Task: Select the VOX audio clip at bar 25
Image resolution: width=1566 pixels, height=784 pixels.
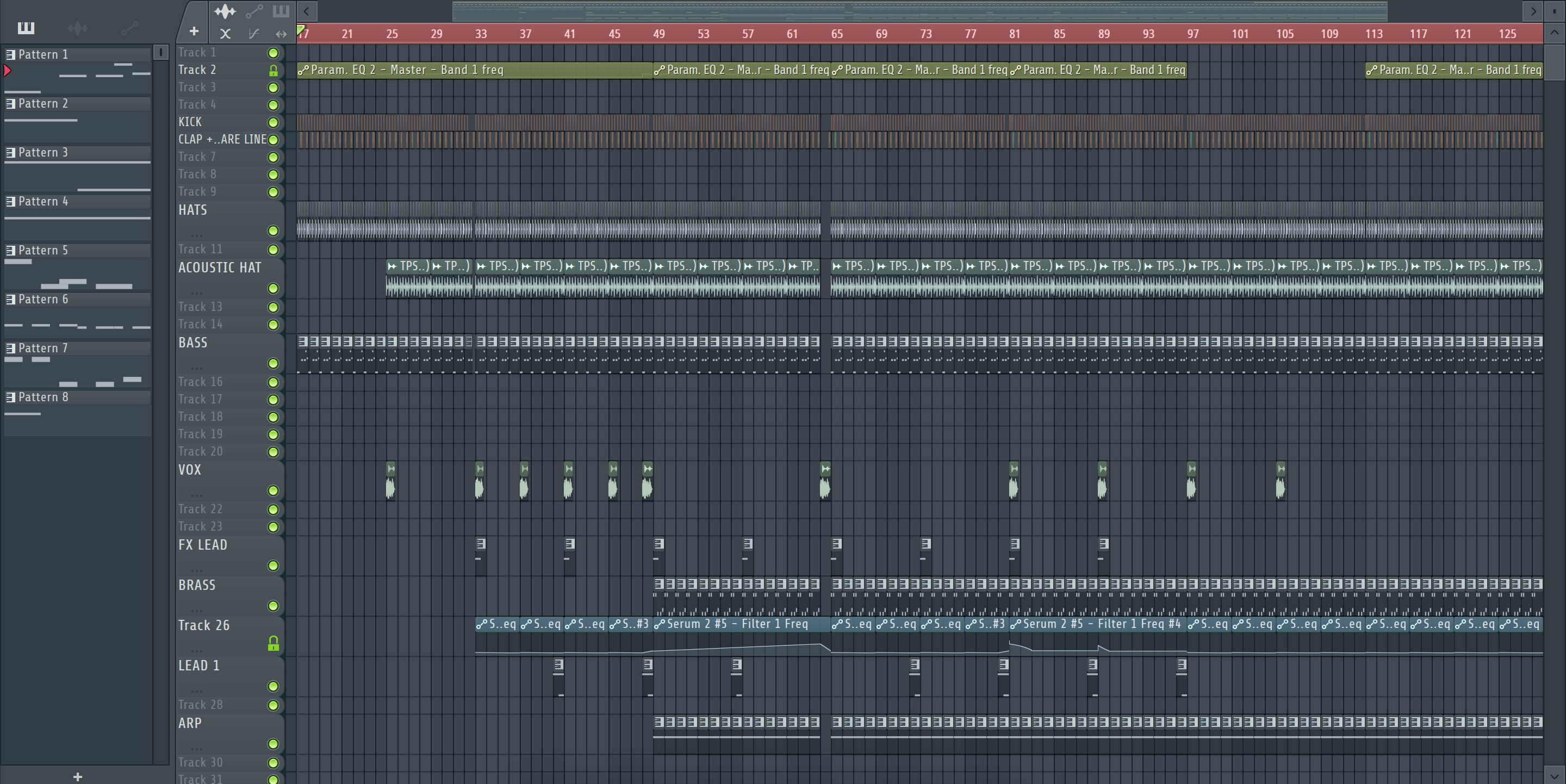Action: click(x=391, y=481)
